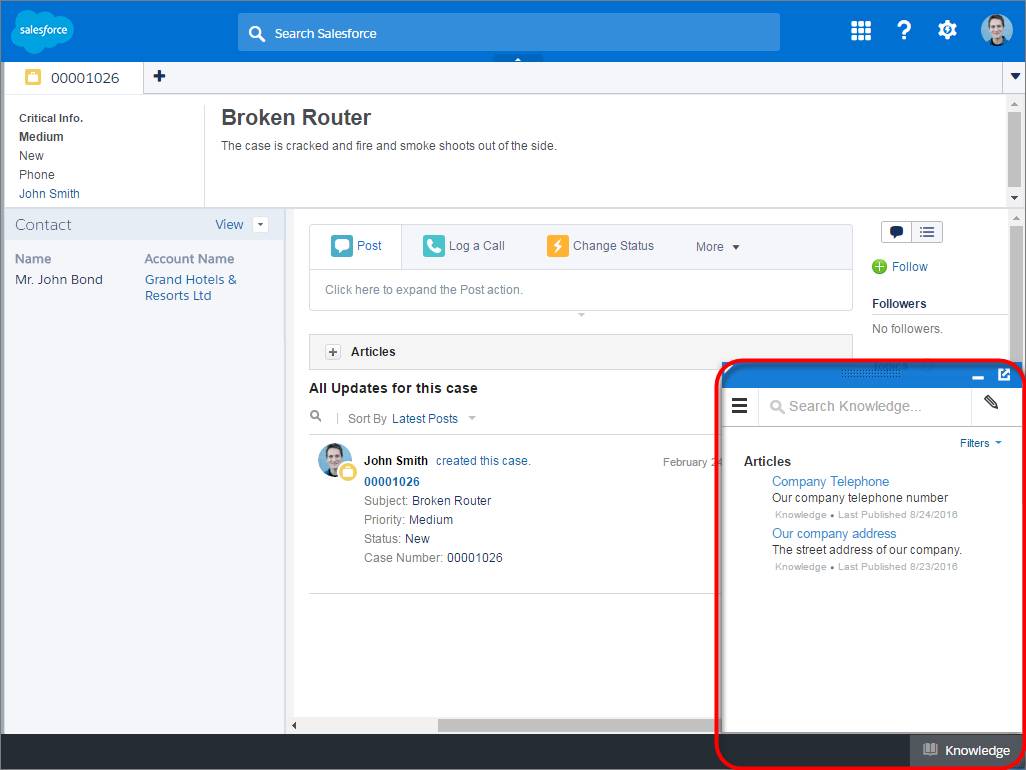Collapse the publisher with small down arrow
Image resolution: width=1026 pixels, height=770 pixels.
click(581, 315)
